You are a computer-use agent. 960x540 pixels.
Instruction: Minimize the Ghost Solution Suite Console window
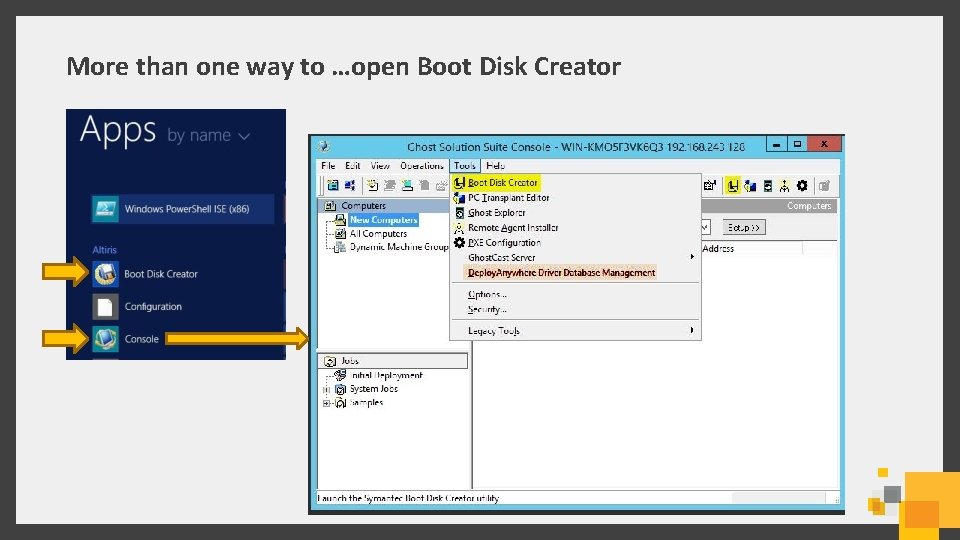[x=776, y=144]
